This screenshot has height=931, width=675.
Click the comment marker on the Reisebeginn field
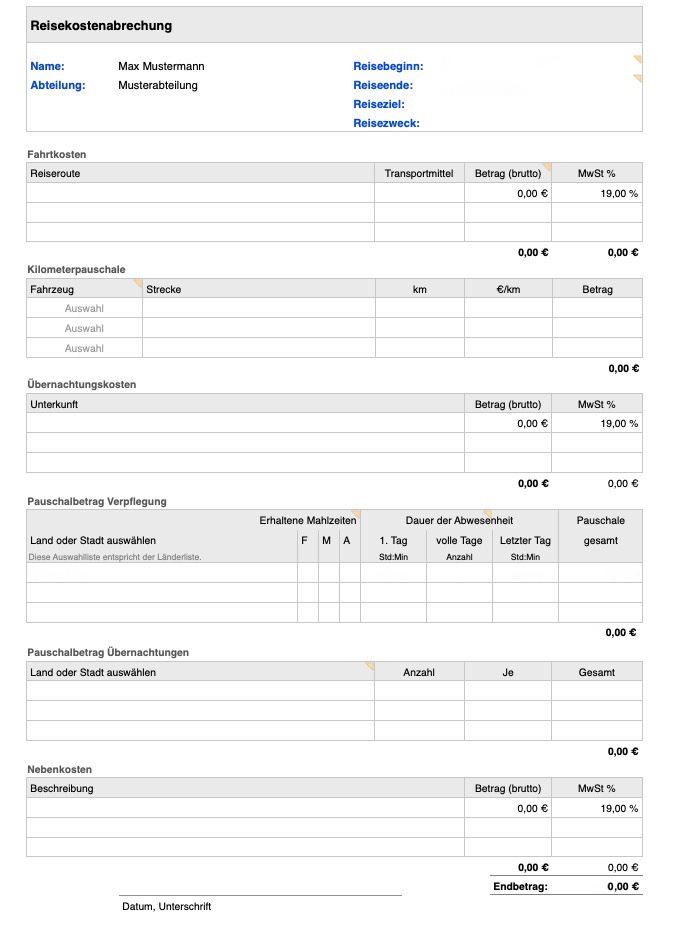[638, 60]
